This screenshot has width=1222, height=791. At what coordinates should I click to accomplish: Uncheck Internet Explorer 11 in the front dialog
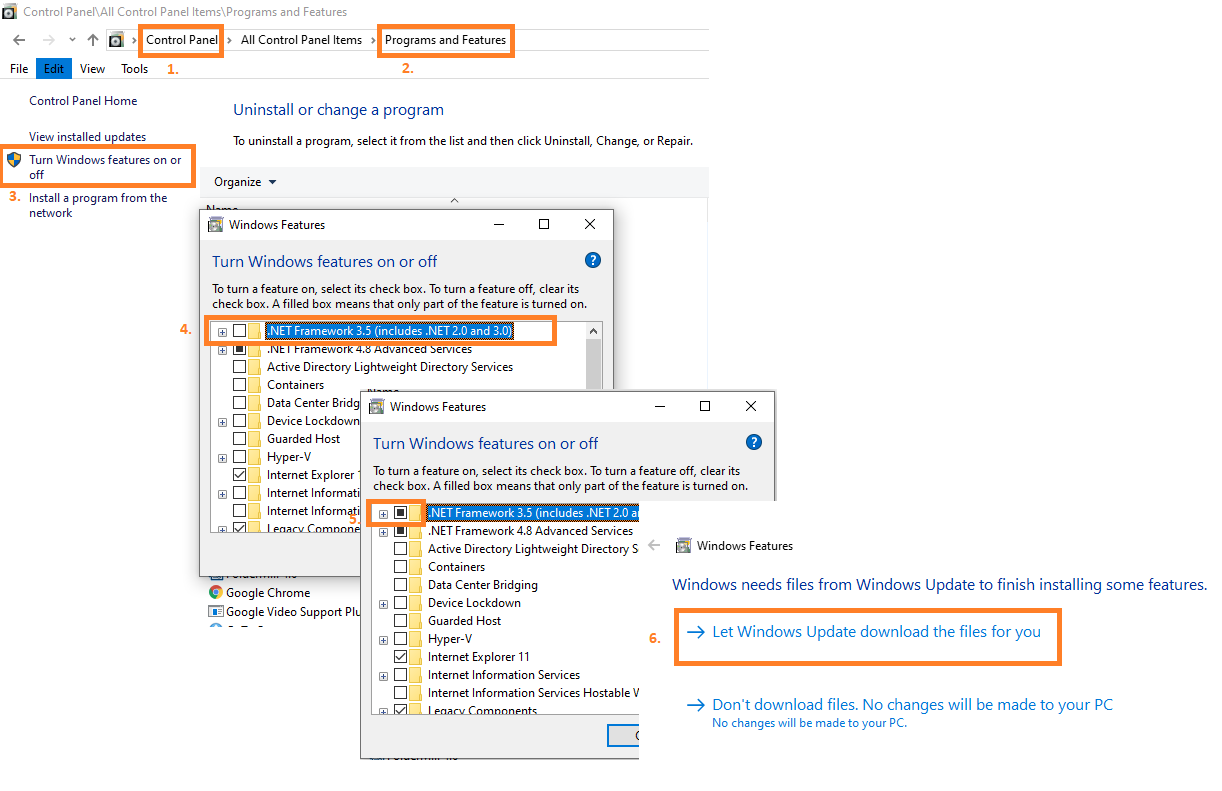(x=400, y=657)
